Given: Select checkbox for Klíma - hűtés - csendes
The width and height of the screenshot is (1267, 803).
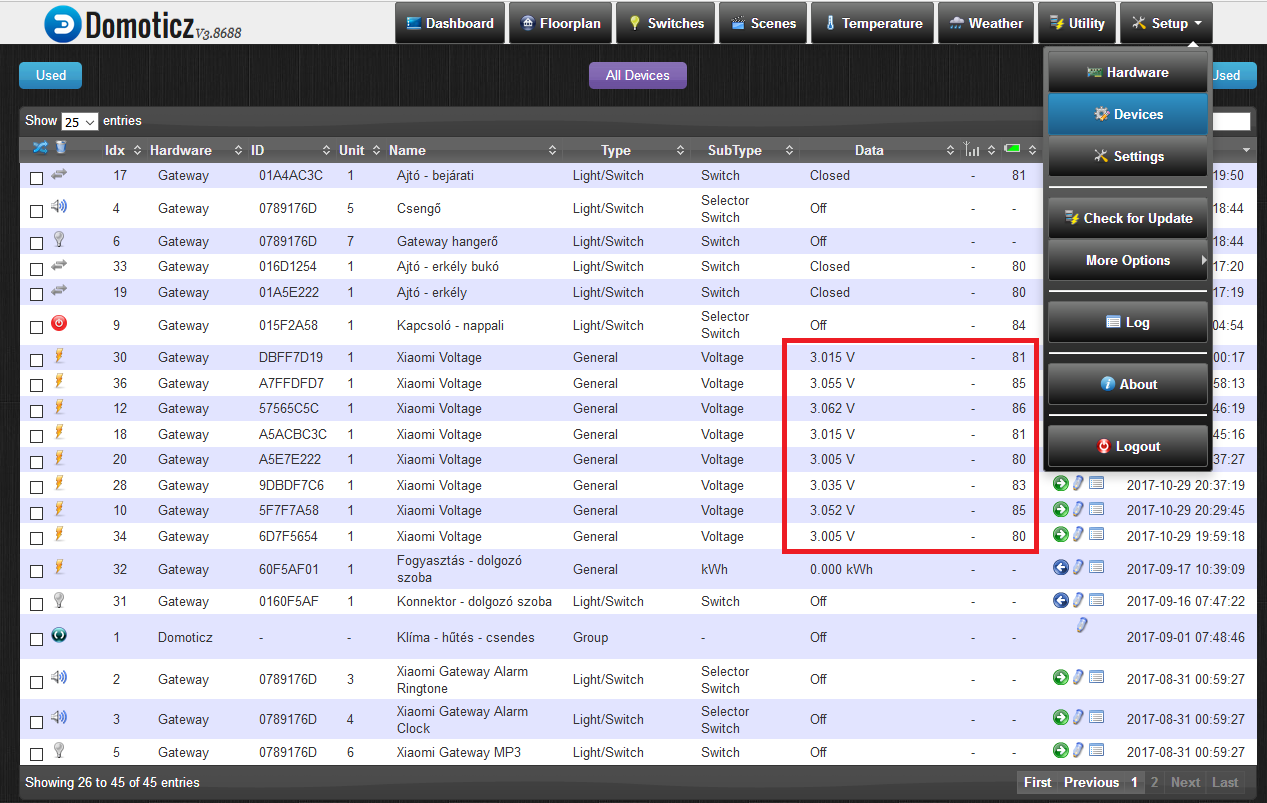Looking at the screenshot, I should point(36,639).
